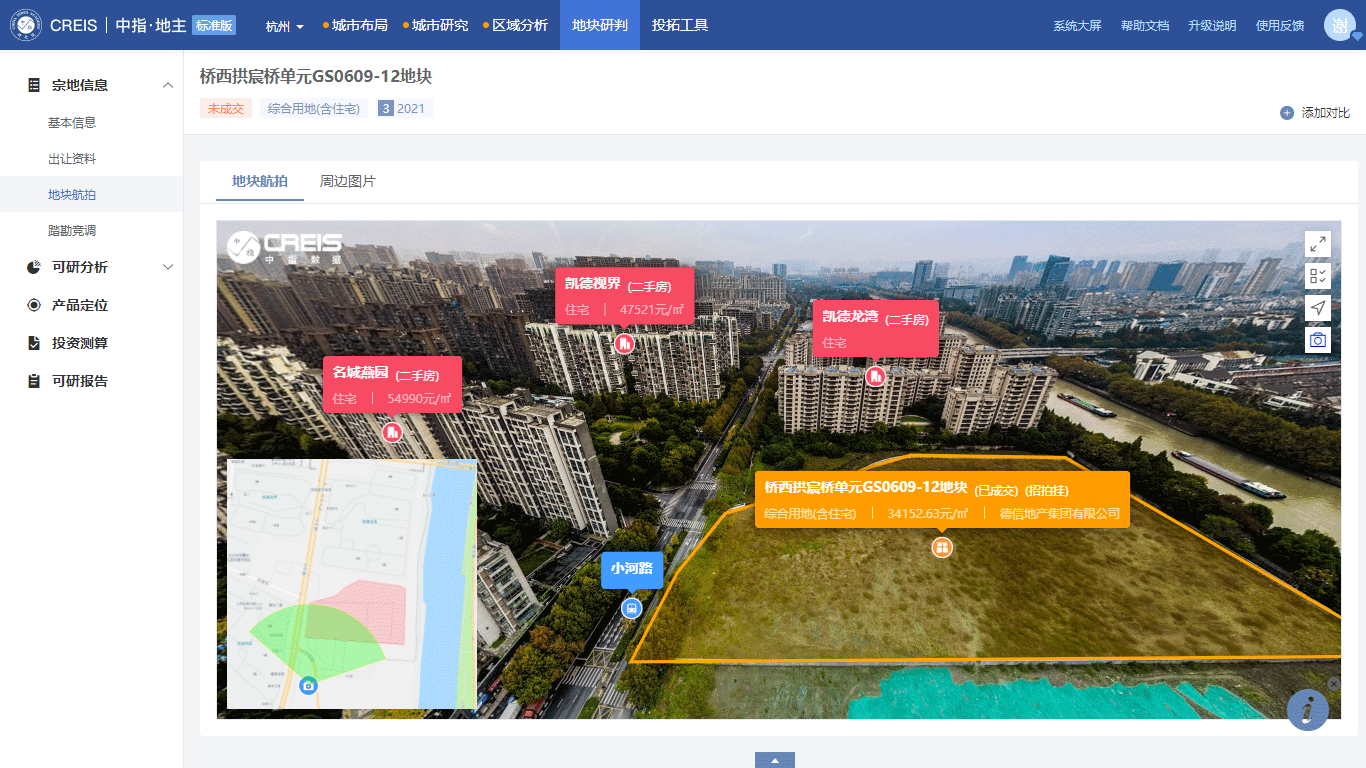Click the CREIS logo icon in header
The image size is (1366, 768).
(x=26, y=25)
